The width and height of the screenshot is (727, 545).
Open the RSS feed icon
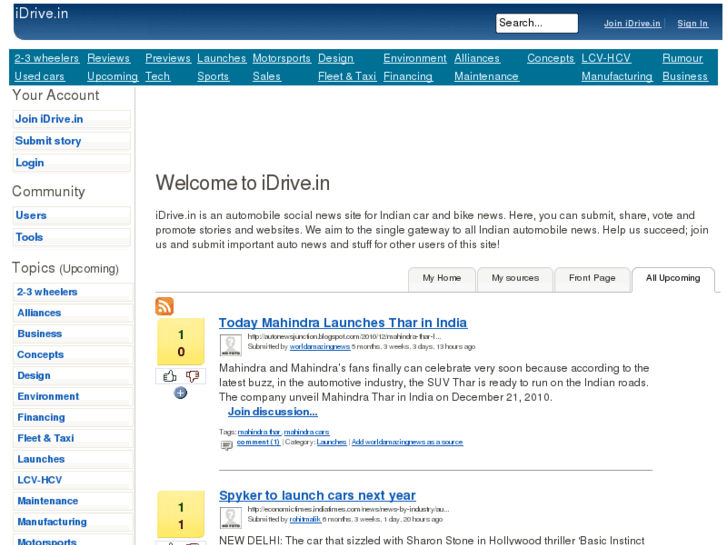pyautogui.click(x=164, y=306)
